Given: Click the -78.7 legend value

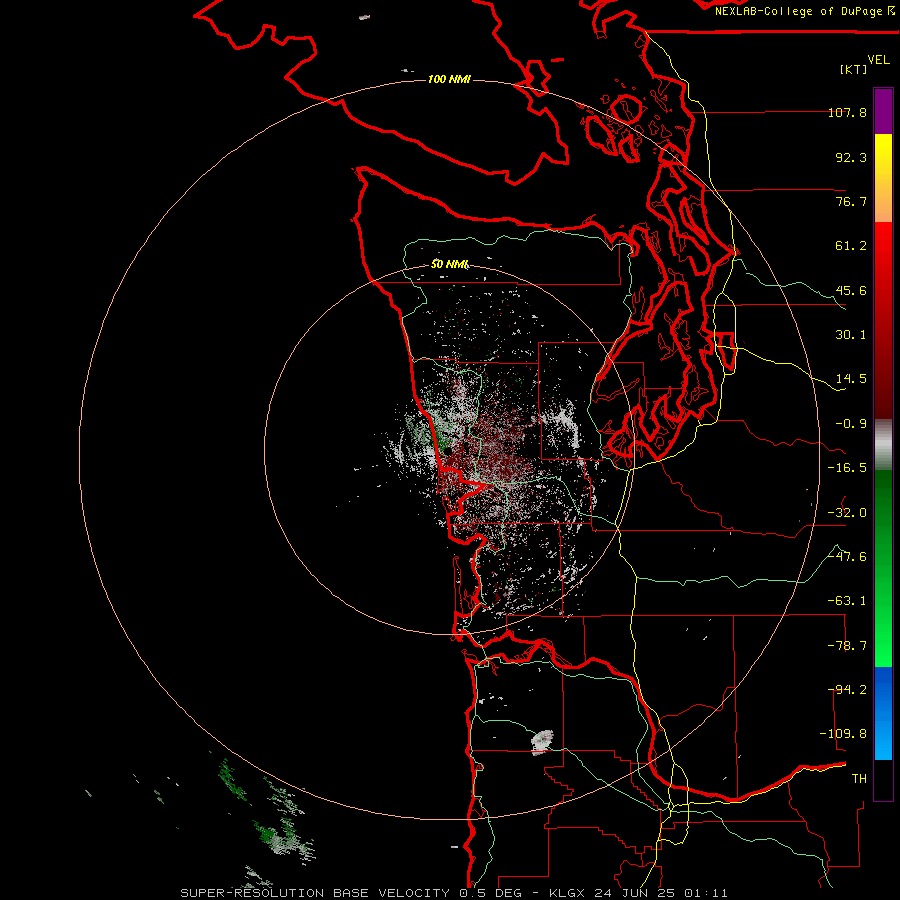Looking at the screenshot, I should tap(847, 646).
